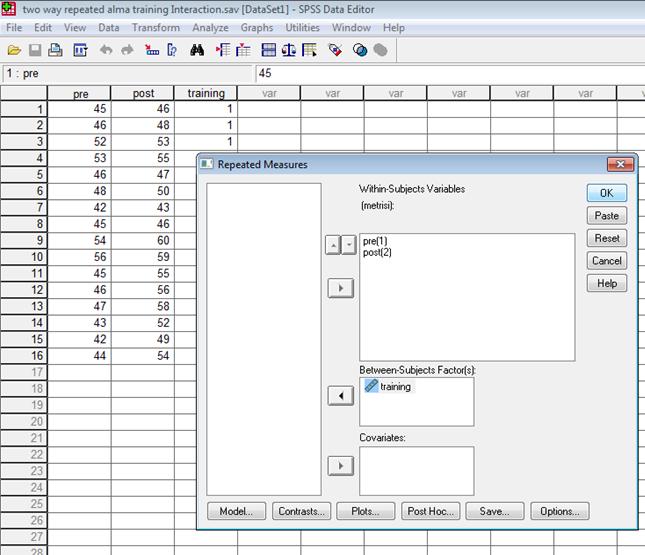Open the Post Hoc... dialog
This screenshot has height=555, width=645.
[431, 511]
